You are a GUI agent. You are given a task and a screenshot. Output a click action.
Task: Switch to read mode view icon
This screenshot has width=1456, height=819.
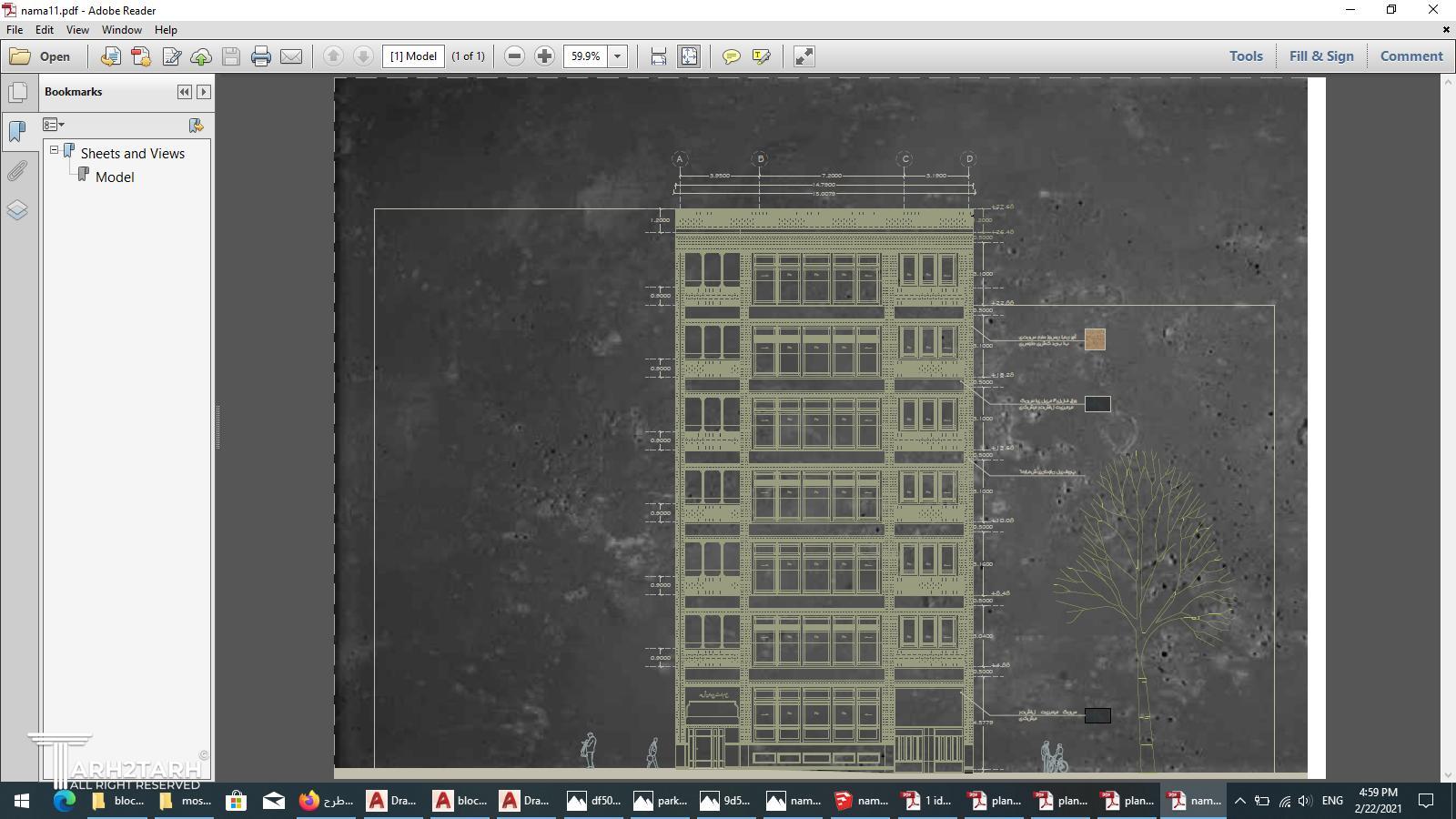tap(804, 56)
